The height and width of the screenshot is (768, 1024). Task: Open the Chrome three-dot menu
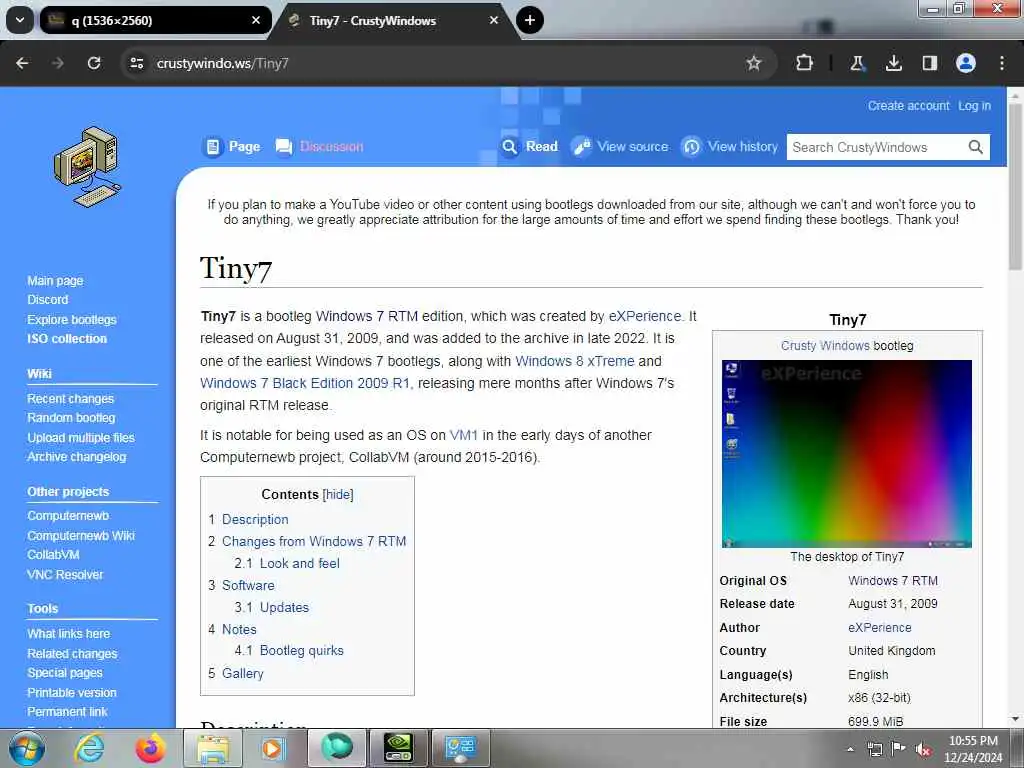click(x=1002, y=63)
